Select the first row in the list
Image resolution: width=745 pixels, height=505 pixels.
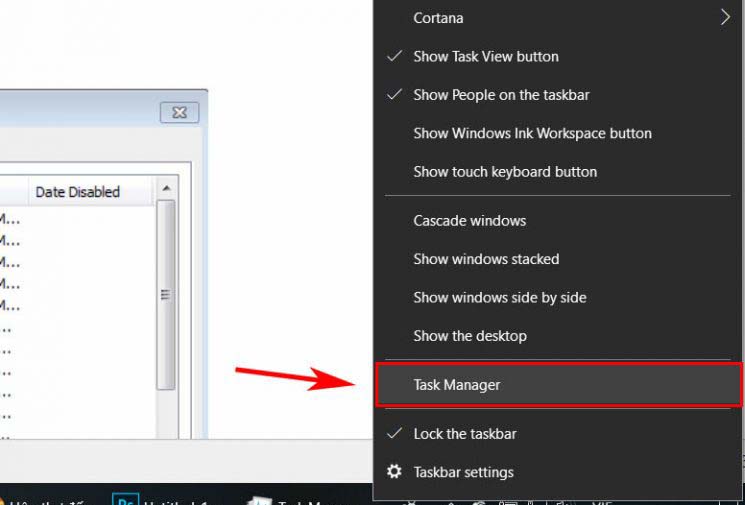point(77,219)
